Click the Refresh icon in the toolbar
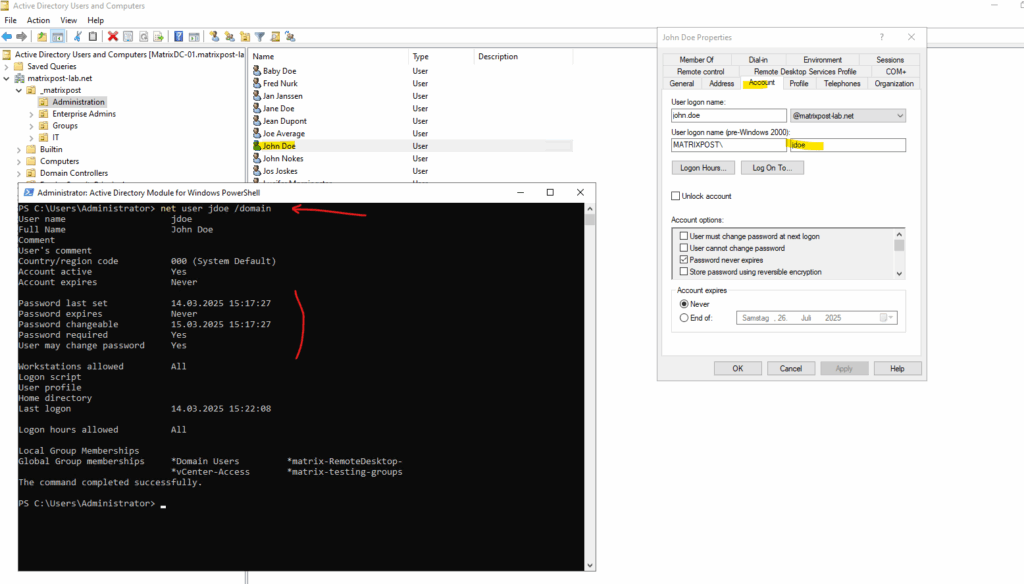1024x584 pixels. coord(143,37)
